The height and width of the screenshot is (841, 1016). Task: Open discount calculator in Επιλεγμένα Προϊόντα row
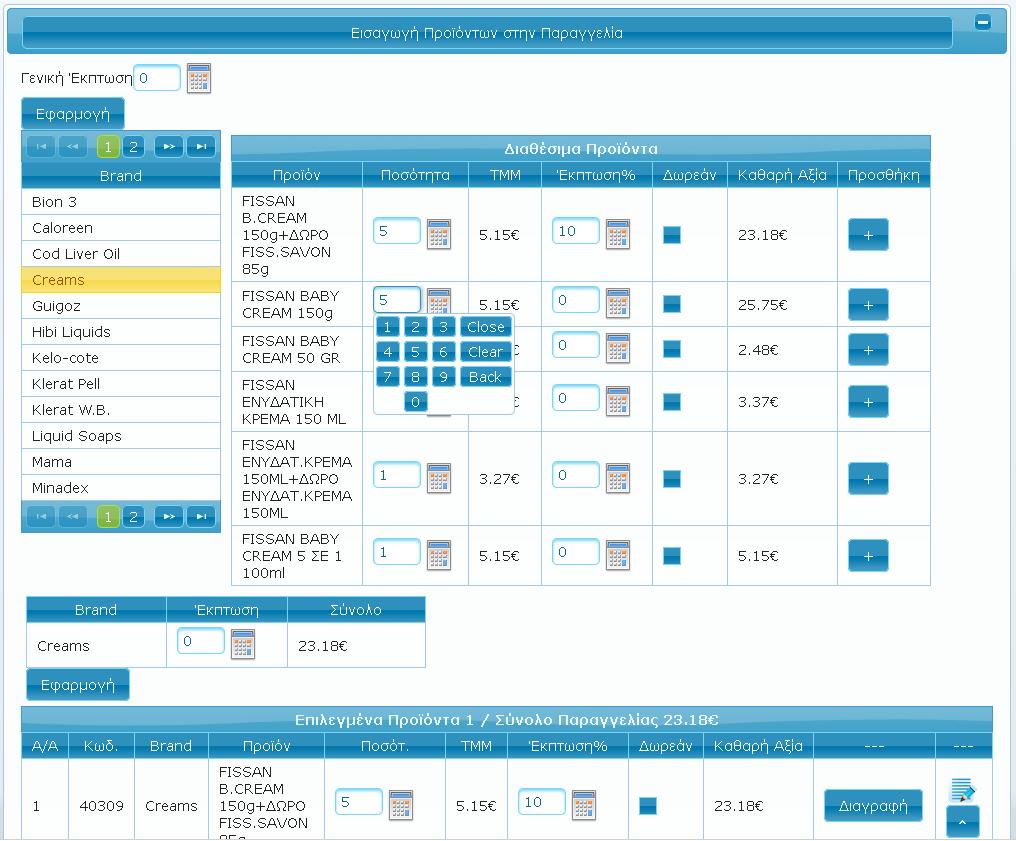click(584, 805)
